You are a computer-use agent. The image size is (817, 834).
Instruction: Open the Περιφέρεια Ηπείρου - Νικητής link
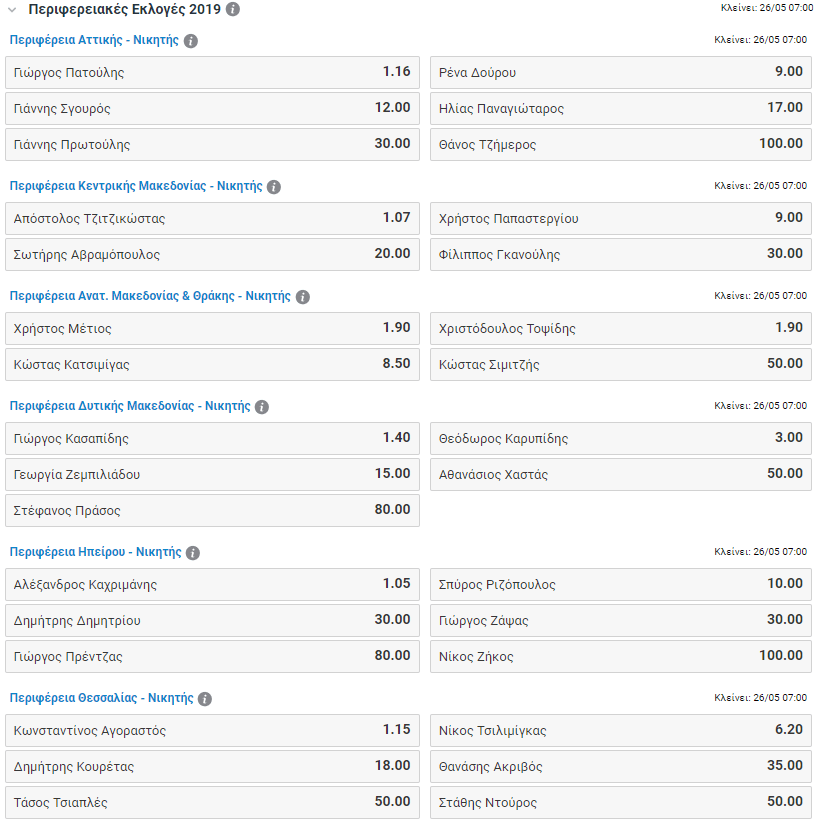95,552
